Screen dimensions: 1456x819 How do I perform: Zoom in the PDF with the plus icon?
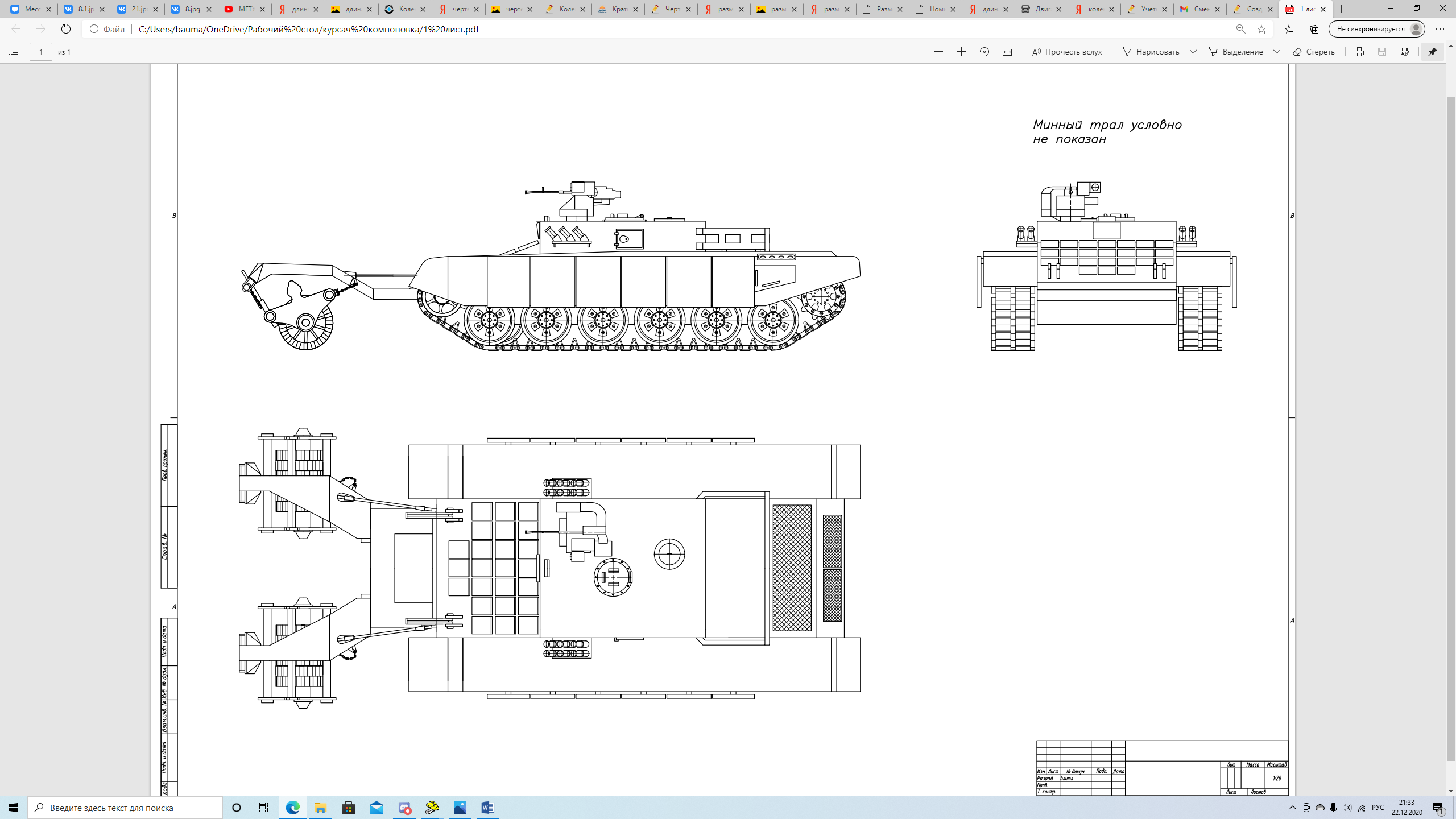click(961, 52)
